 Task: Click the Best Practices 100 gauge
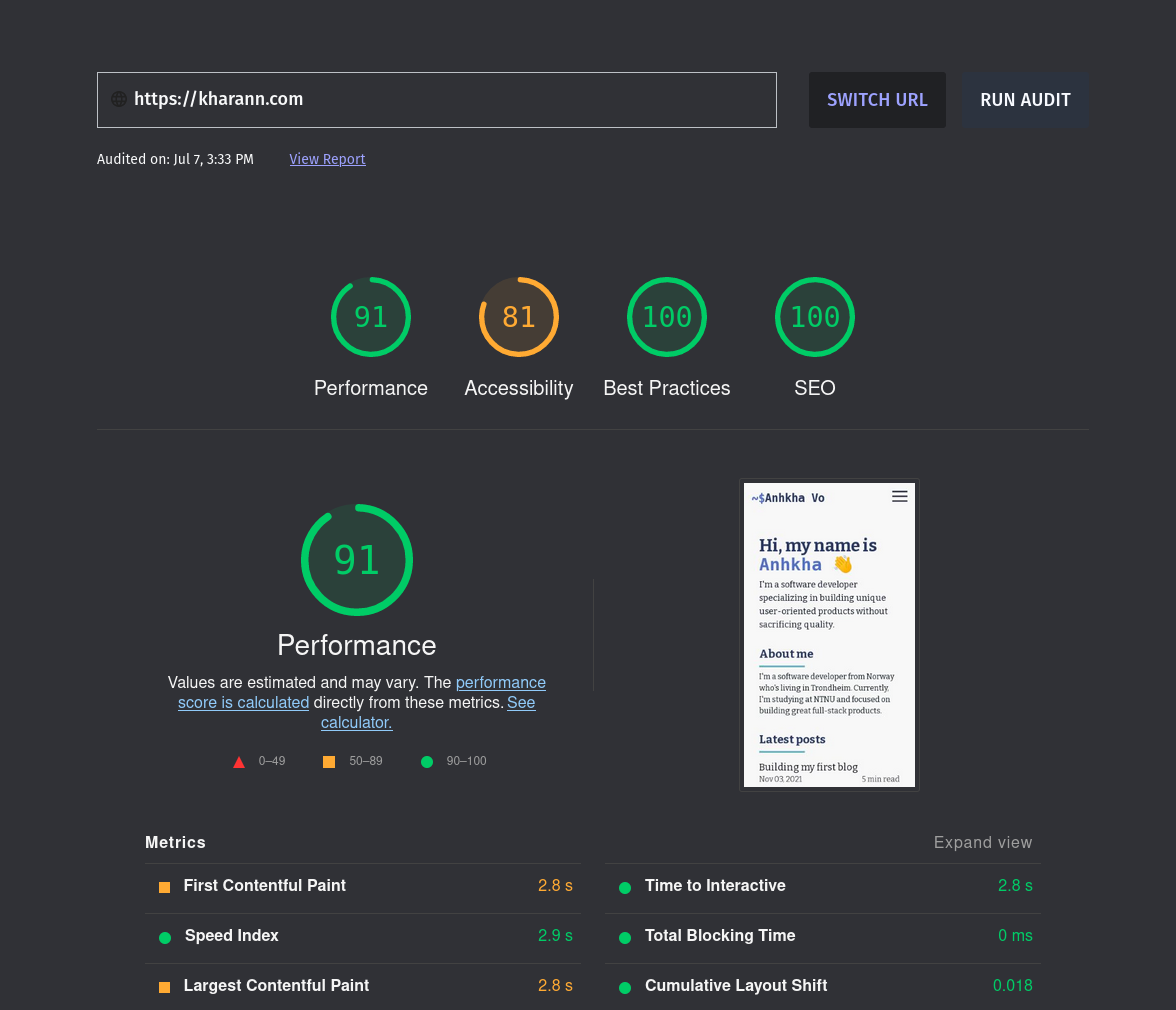click(x=666, y=317)
